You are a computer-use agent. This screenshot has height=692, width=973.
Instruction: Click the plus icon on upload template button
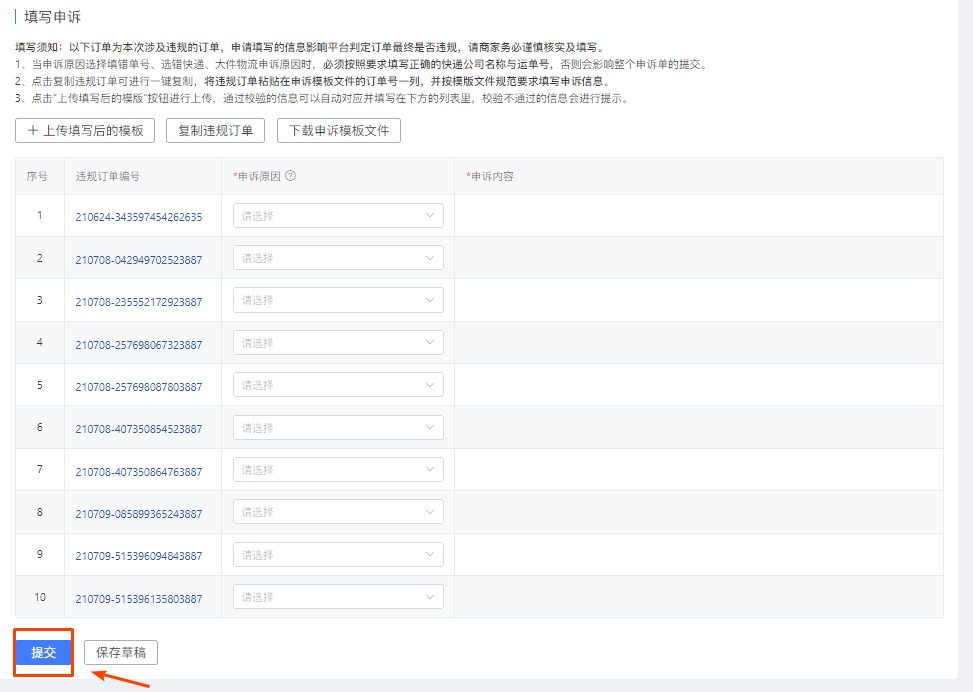pyautogui.click(x=33, y=130)
